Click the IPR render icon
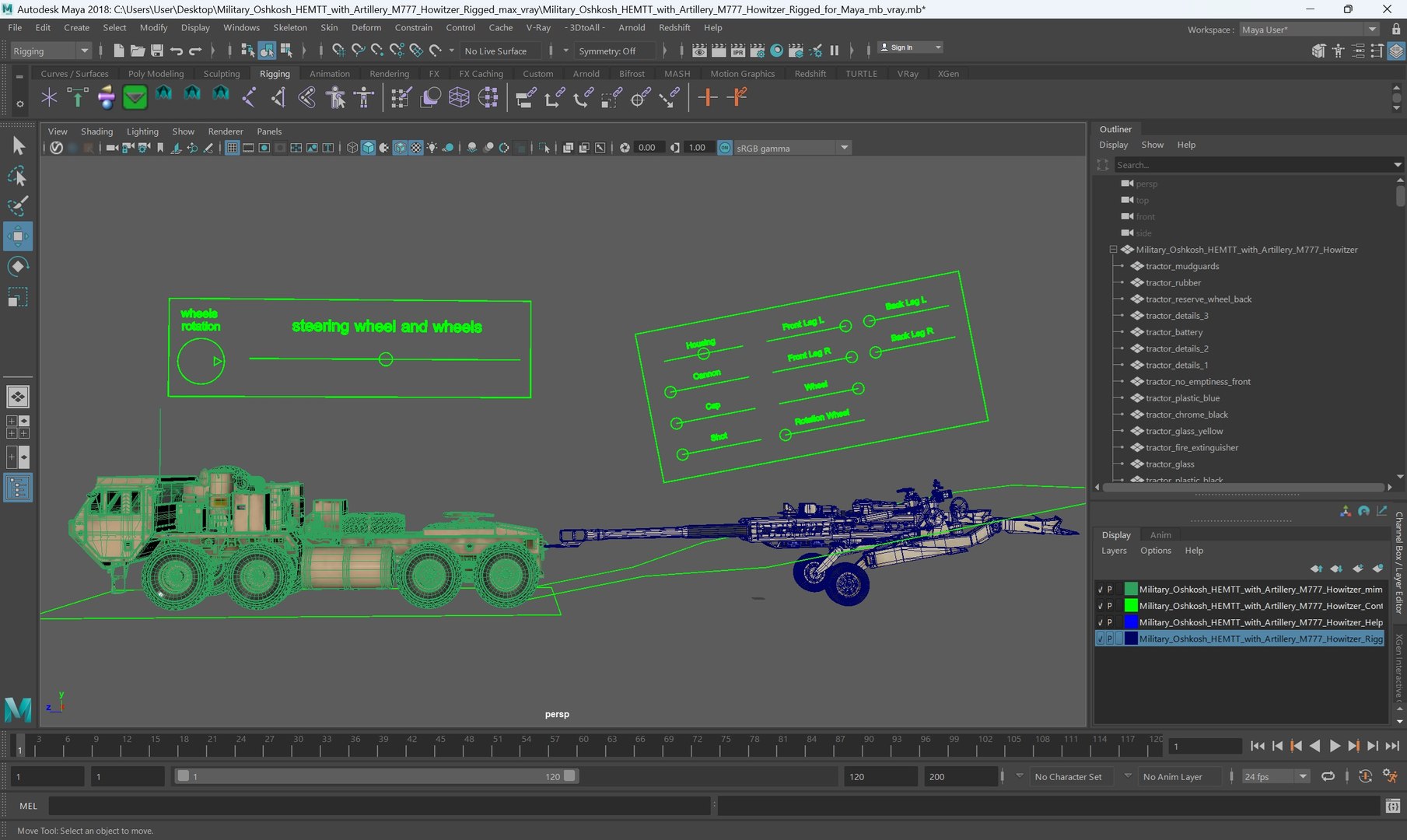 (738, 51)
